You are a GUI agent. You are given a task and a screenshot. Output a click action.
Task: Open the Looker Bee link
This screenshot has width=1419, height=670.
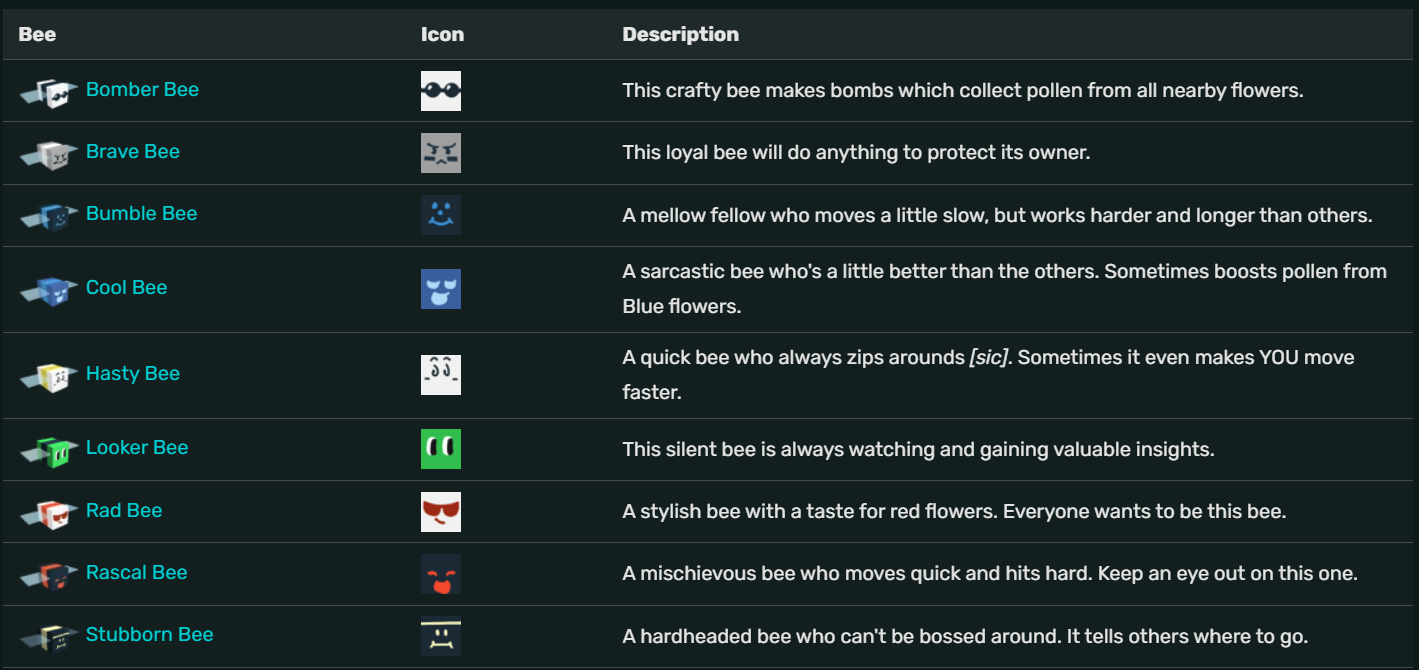(137, 447)
